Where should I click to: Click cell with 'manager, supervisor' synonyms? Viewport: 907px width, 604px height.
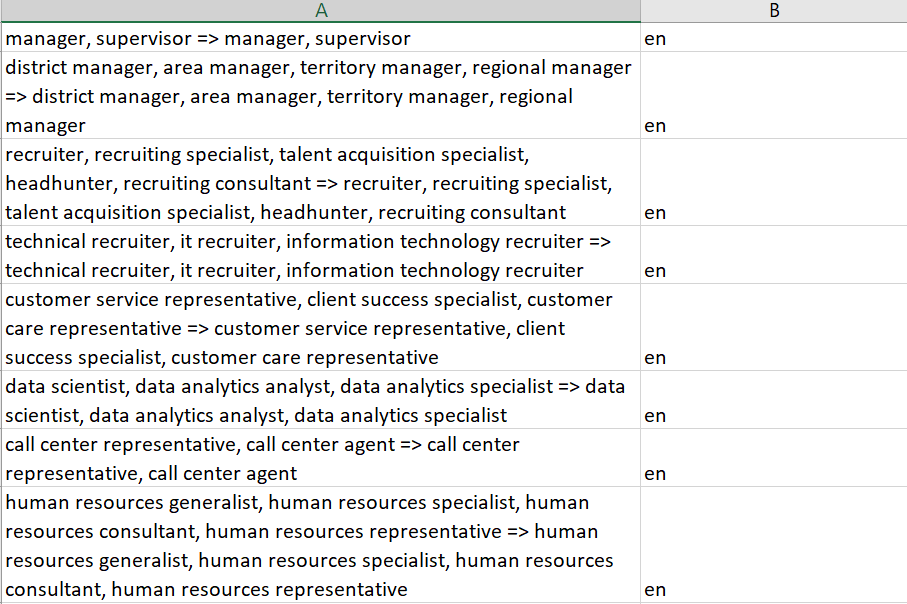(x=320, y=38)
